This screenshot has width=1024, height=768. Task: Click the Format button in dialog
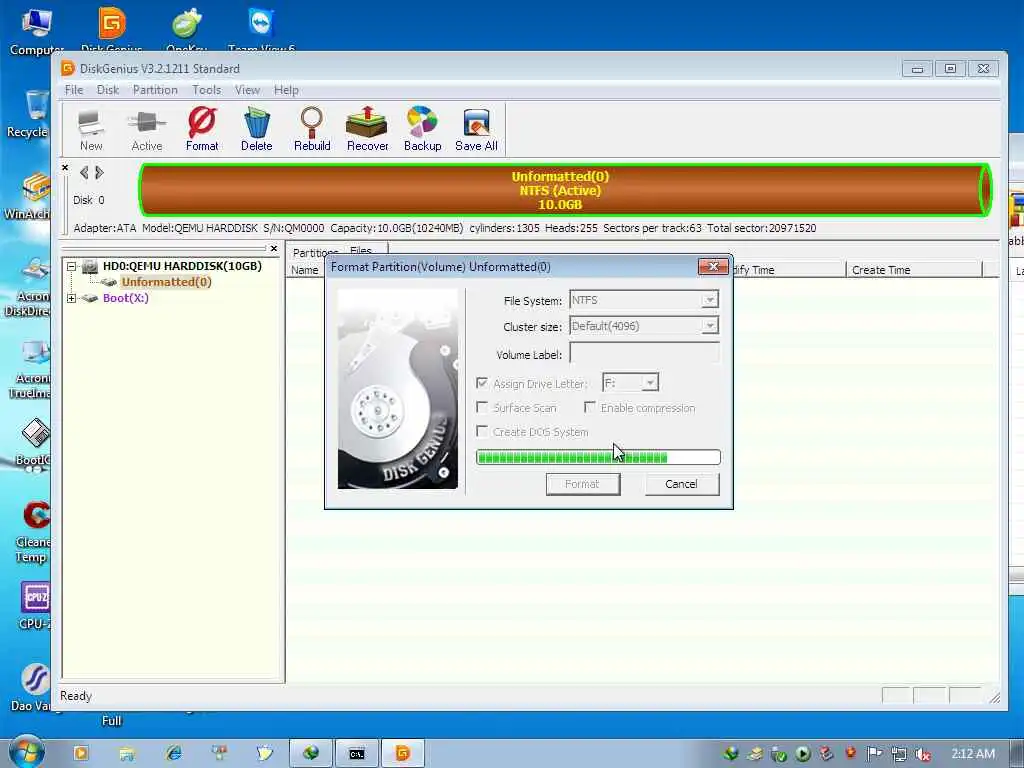583,484
